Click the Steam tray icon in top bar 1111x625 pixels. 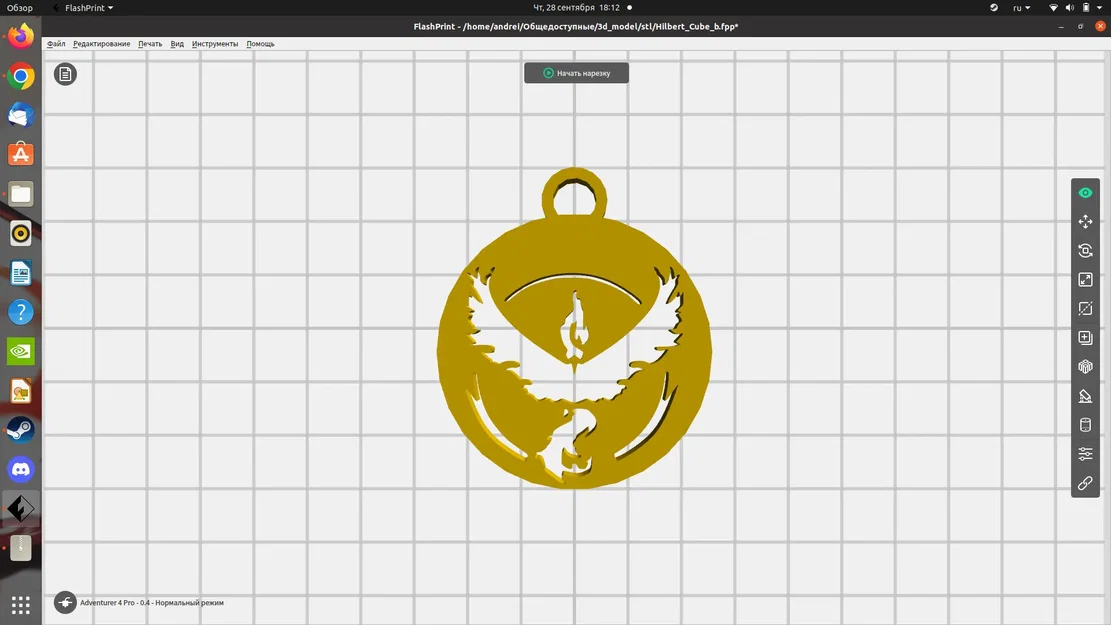point(994,8)
